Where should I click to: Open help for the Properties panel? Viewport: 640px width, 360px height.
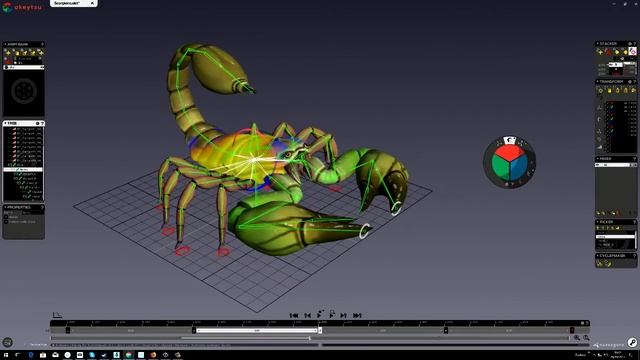(x=42, y=207)
